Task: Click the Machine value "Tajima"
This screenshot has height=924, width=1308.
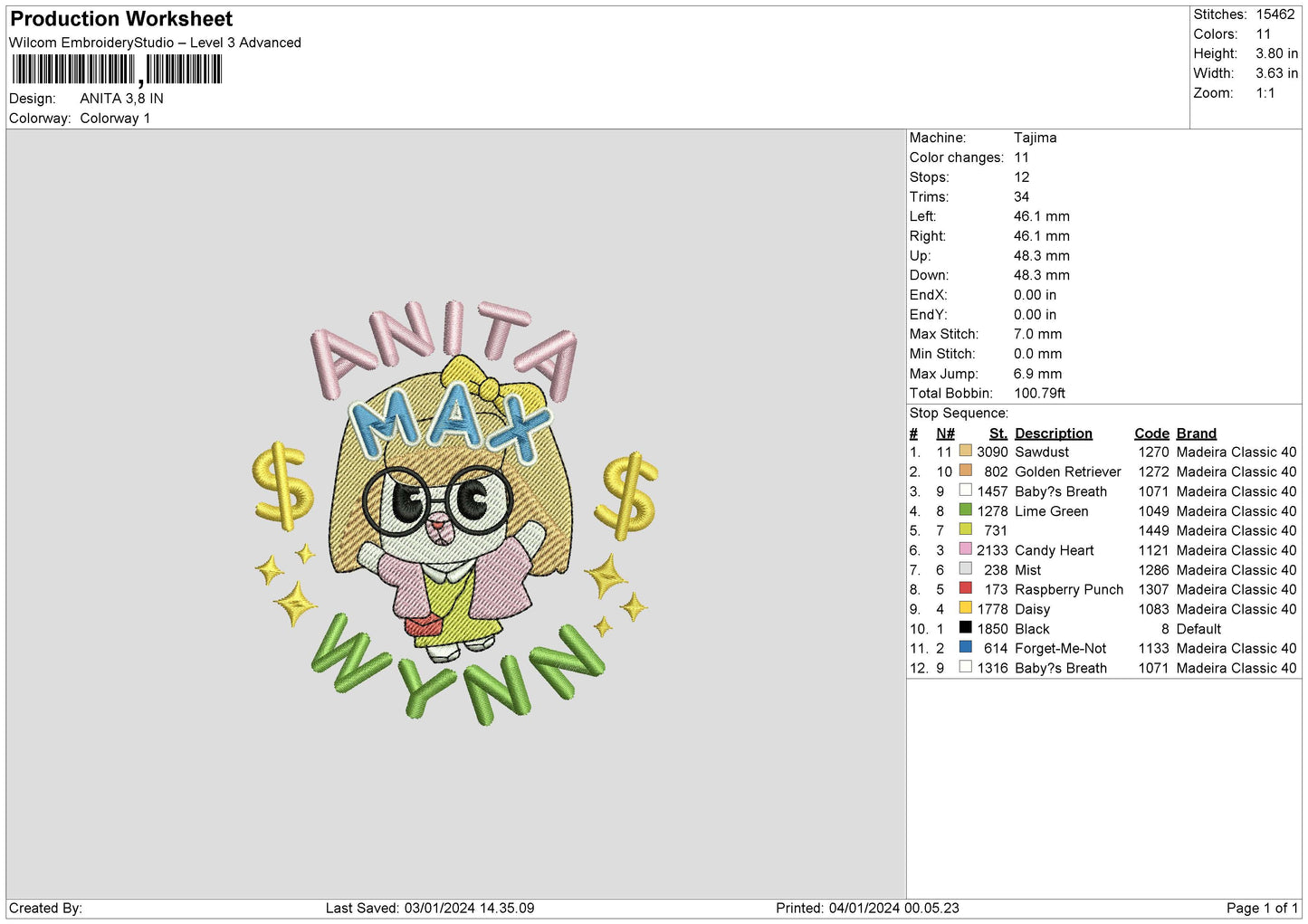Action: (1035, 138)
